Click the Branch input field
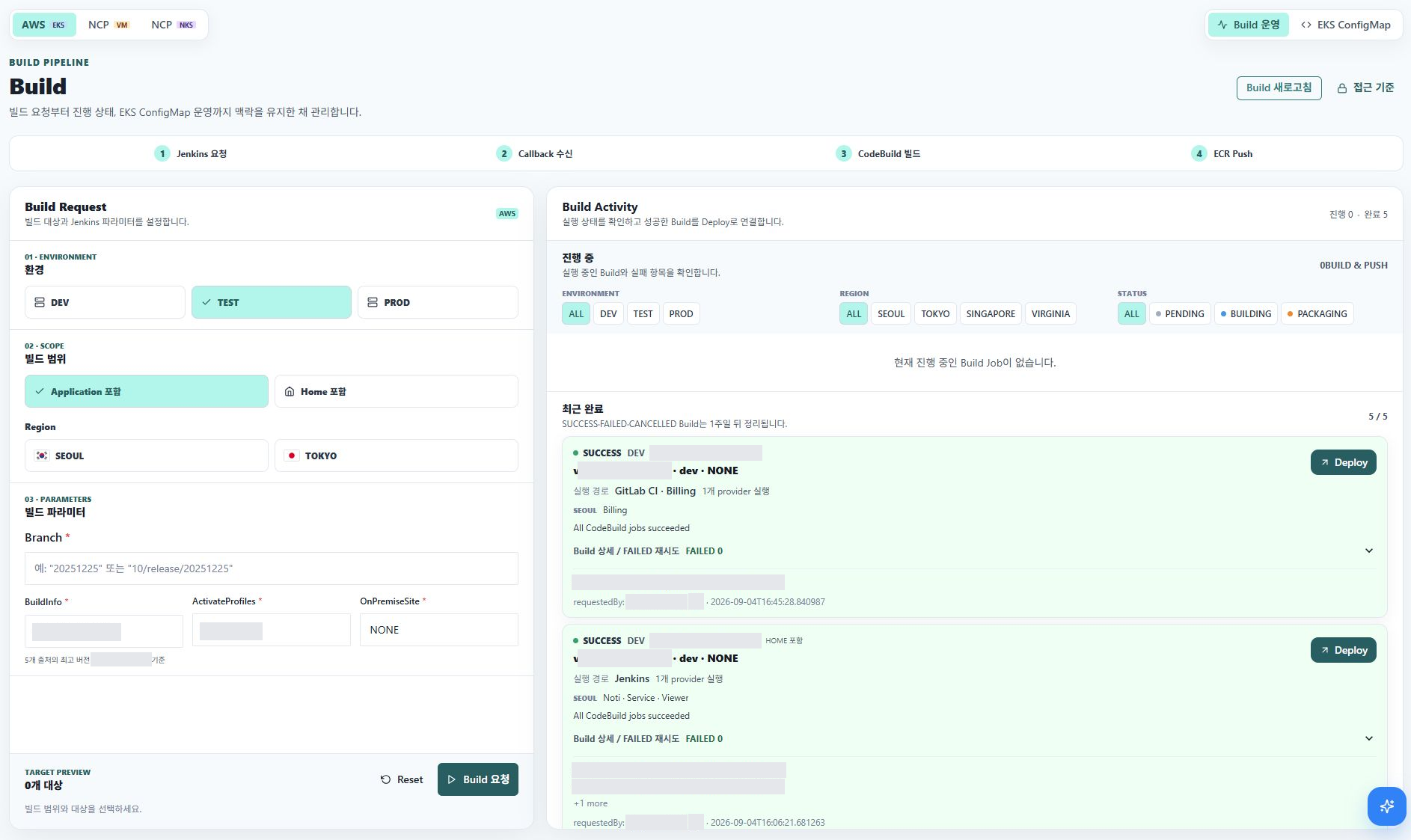 (272, 568)
